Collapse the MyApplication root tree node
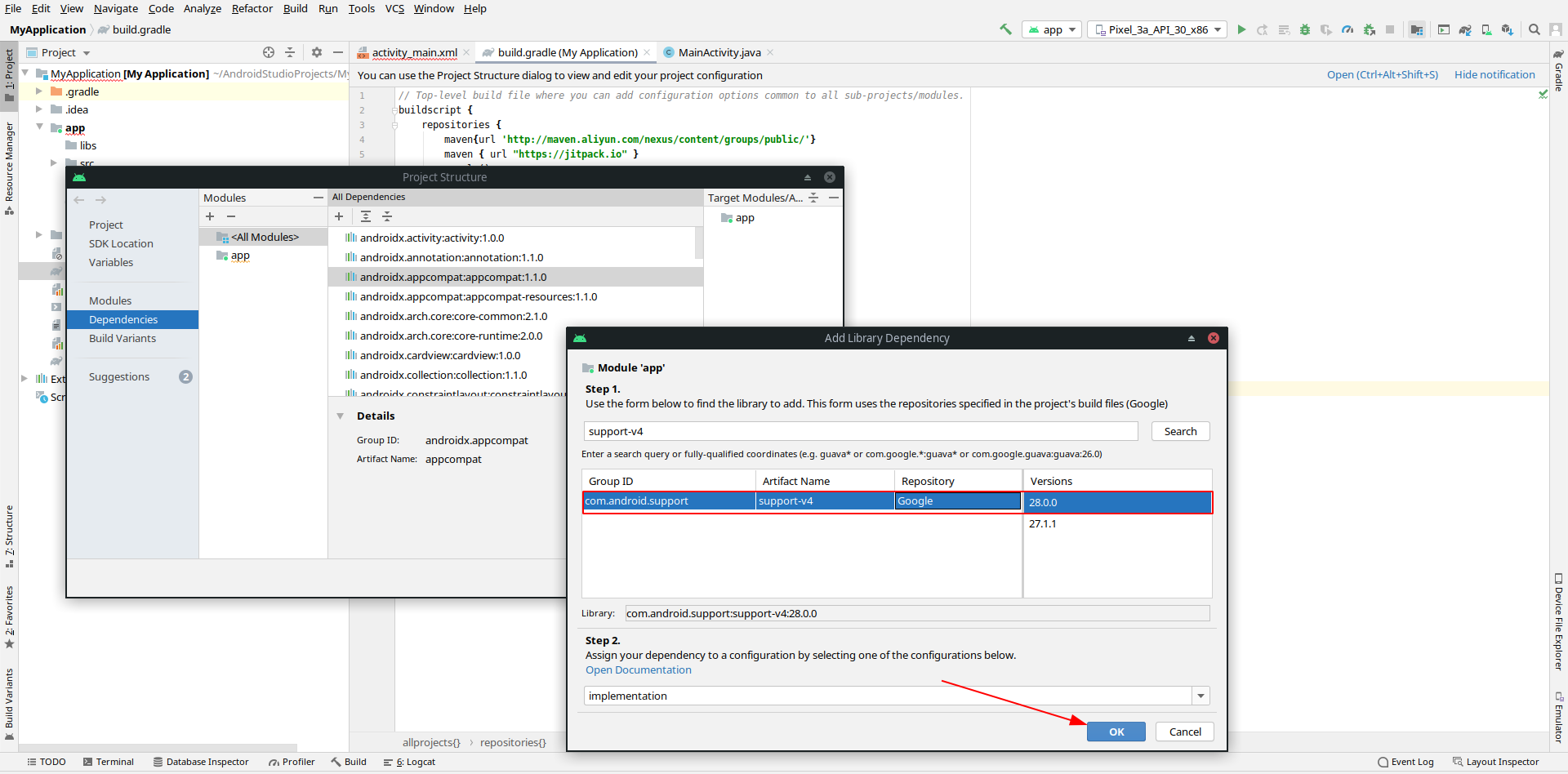Viewport: 1568px width, 774px height. (x=25, y=73)
